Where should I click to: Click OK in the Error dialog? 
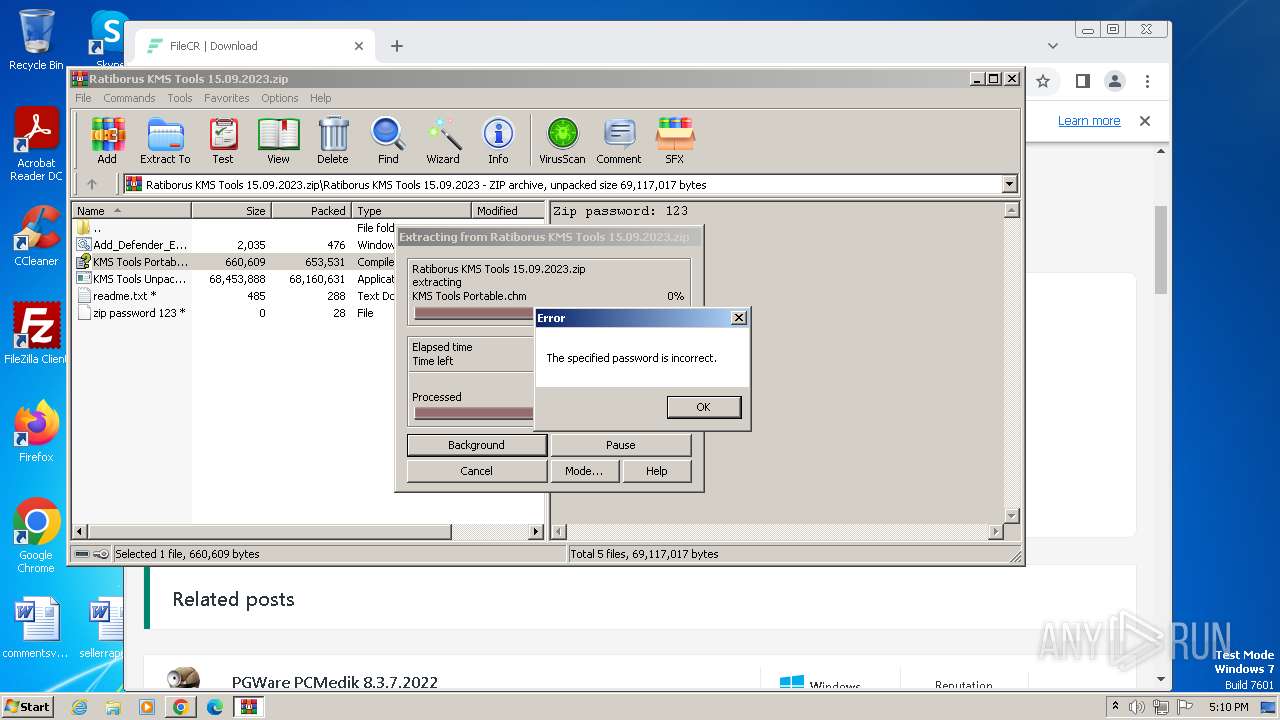tap(703, 407)
